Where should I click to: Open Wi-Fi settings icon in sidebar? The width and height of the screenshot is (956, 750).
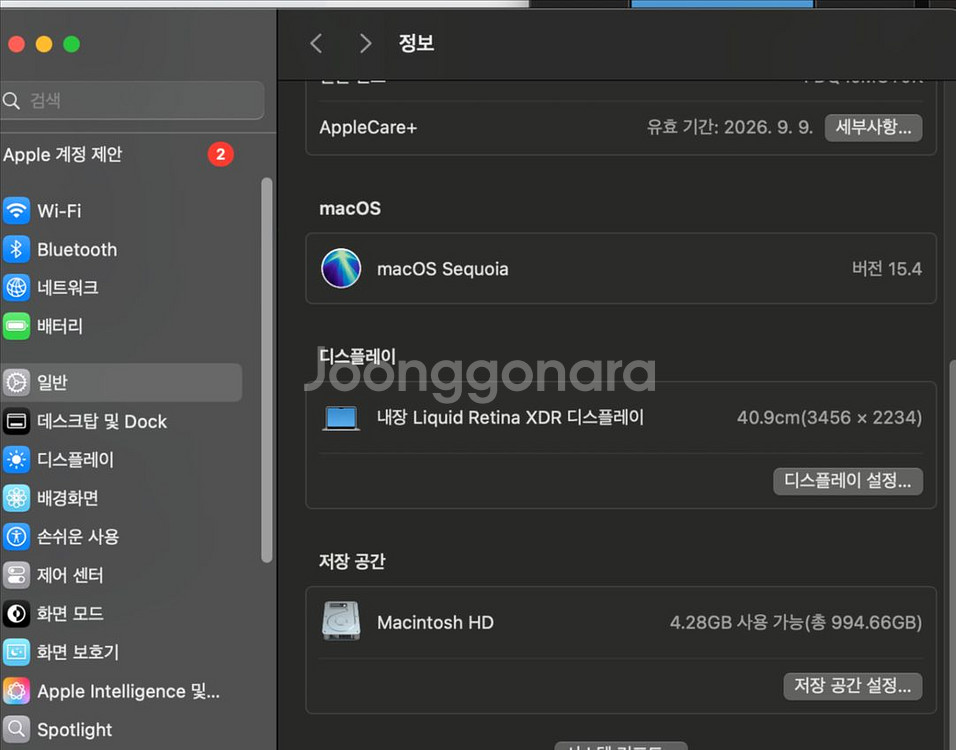tap(16, 211)
